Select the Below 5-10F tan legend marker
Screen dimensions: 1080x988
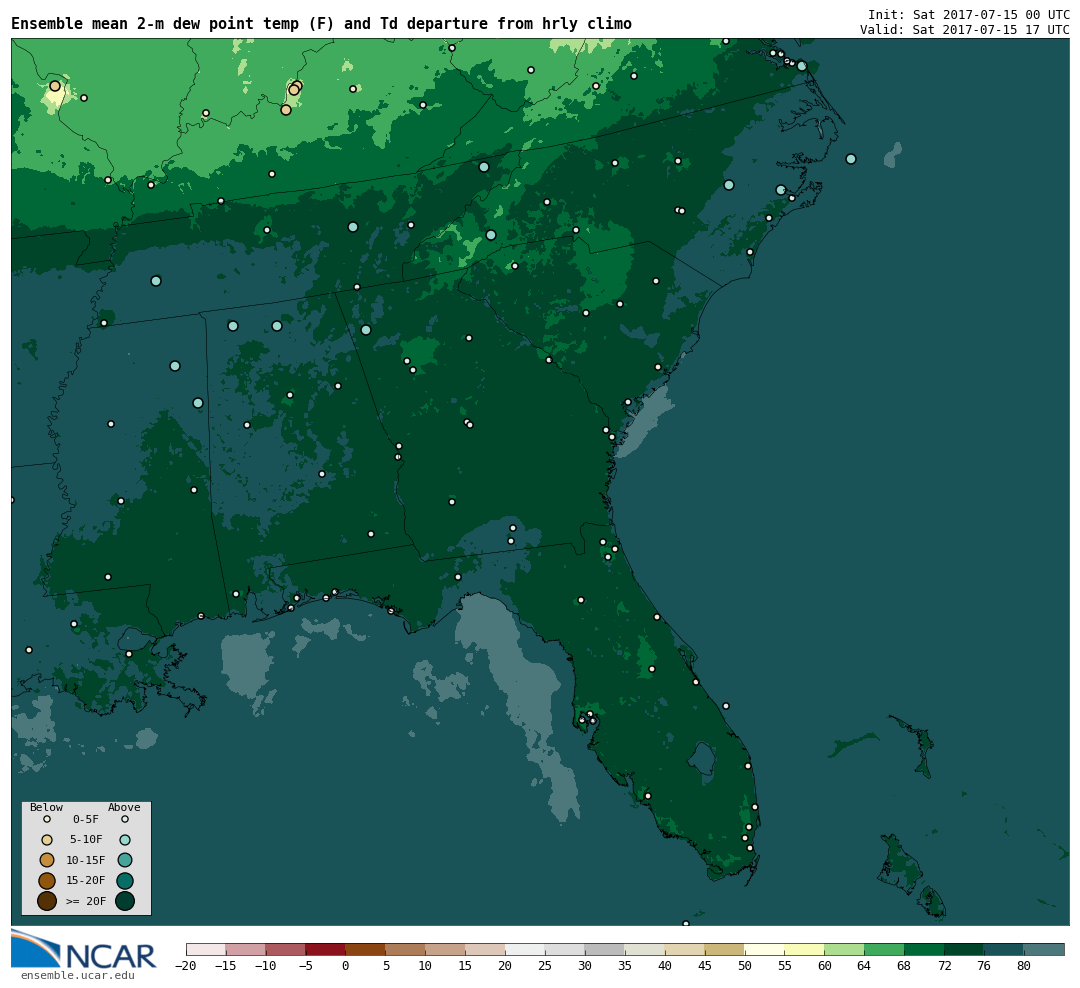(47, 840)
